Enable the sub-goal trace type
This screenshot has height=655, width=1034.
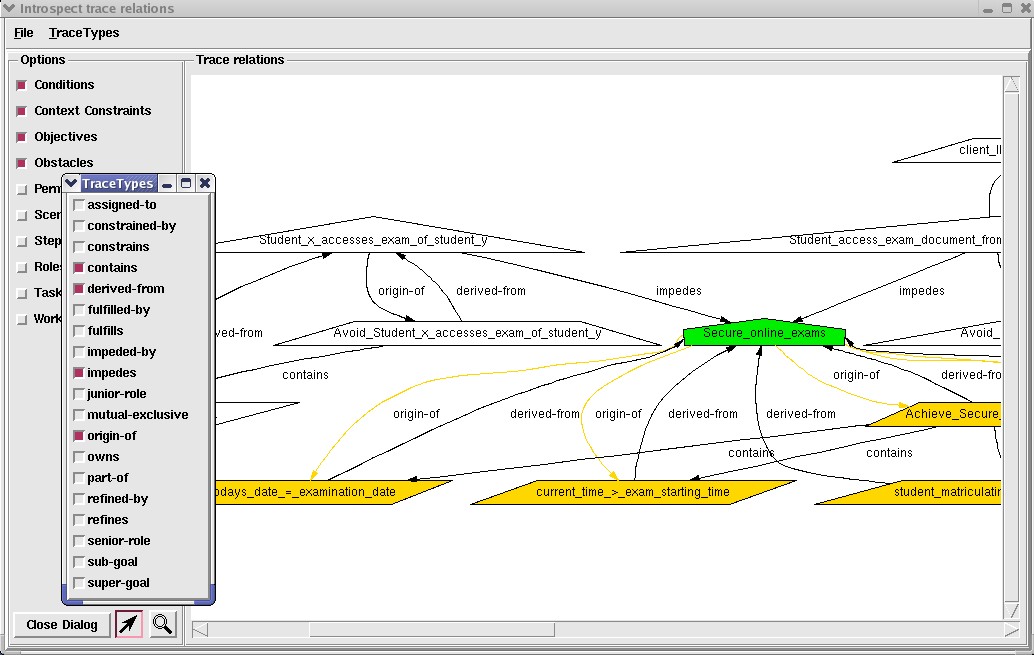(x=78, y=562)
